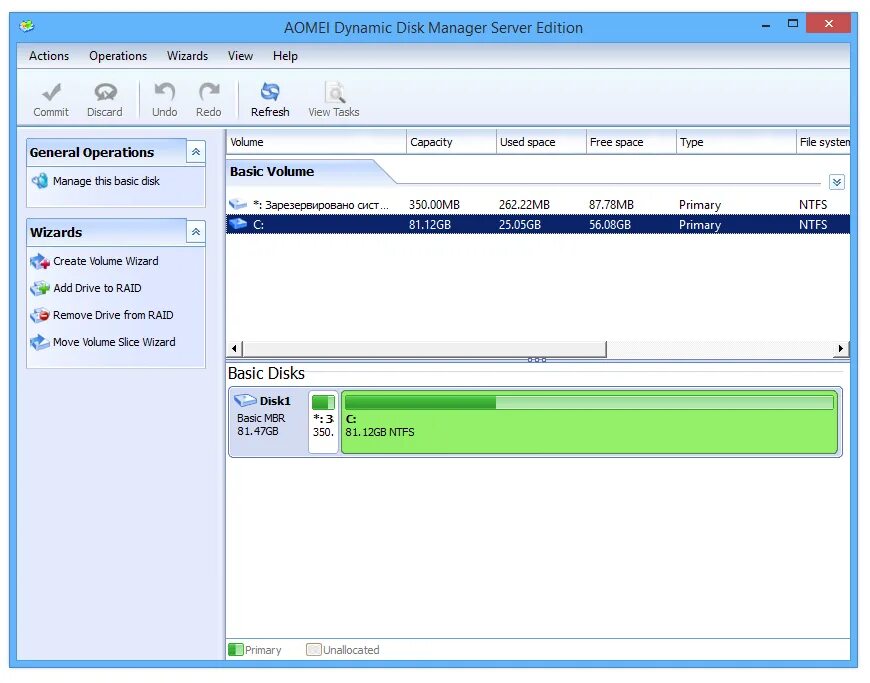The height and width of the screenshot is (683, 870).
Task: Click the Disk1 drive icon
Action: pos(245,400)
